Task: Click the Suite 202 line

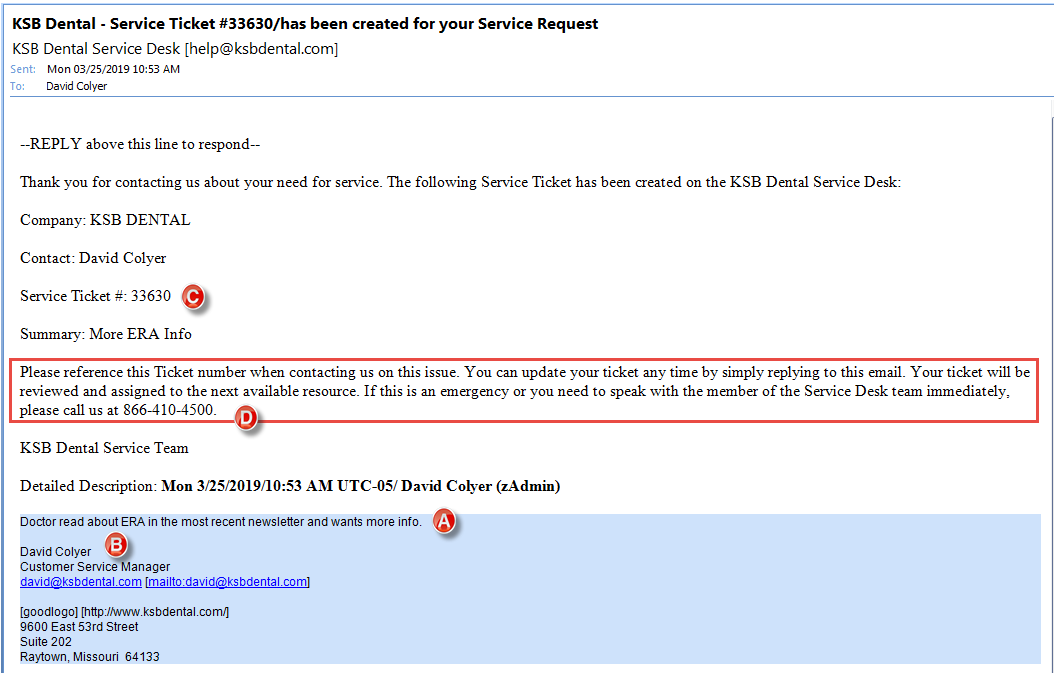Action: point(46,641)
